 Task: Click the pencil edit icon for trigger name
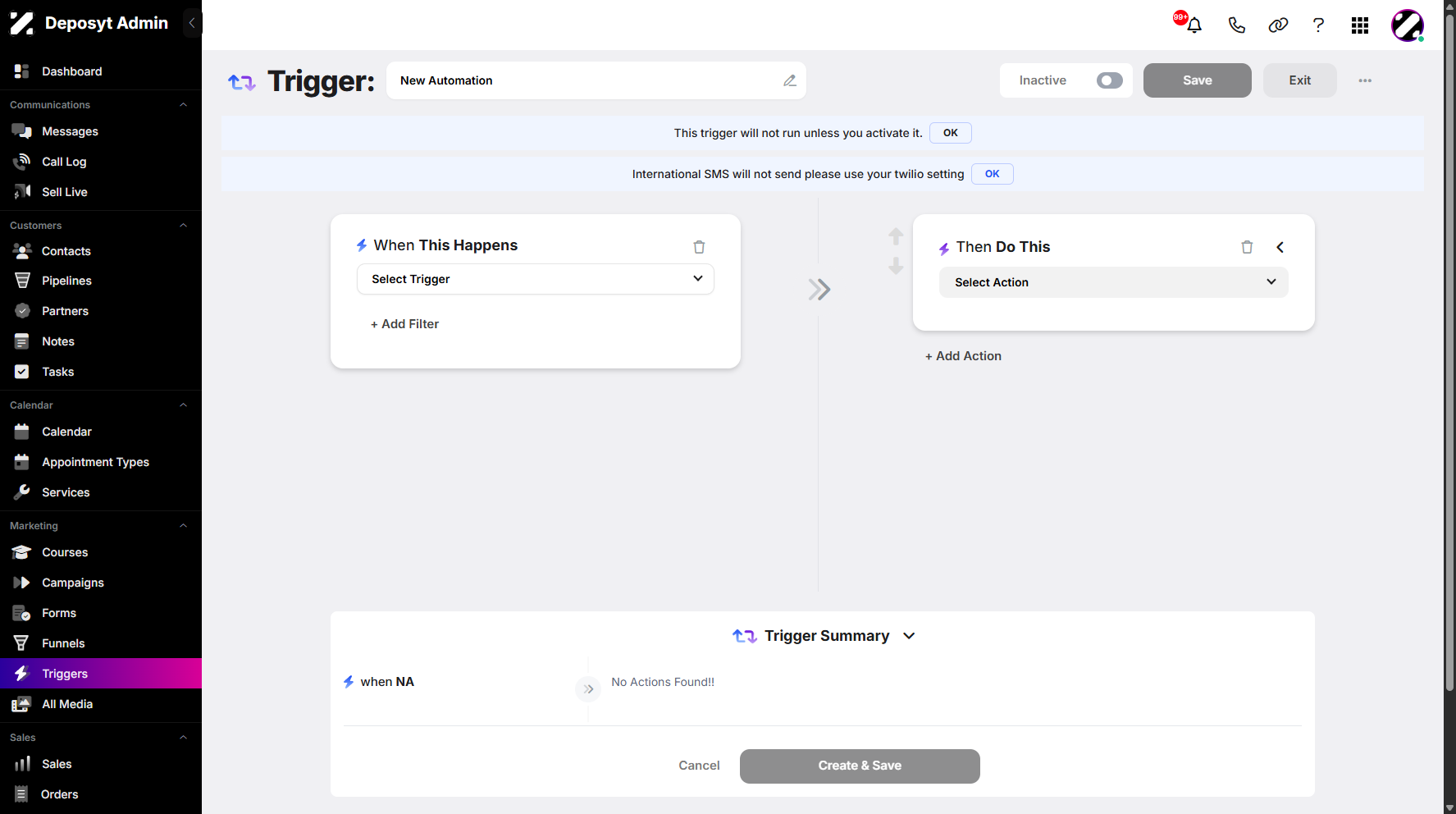789,80
